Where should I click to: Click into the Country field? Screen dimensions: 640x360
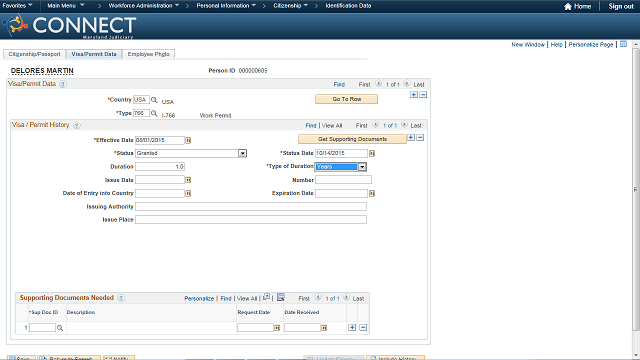tap(141, 100)
